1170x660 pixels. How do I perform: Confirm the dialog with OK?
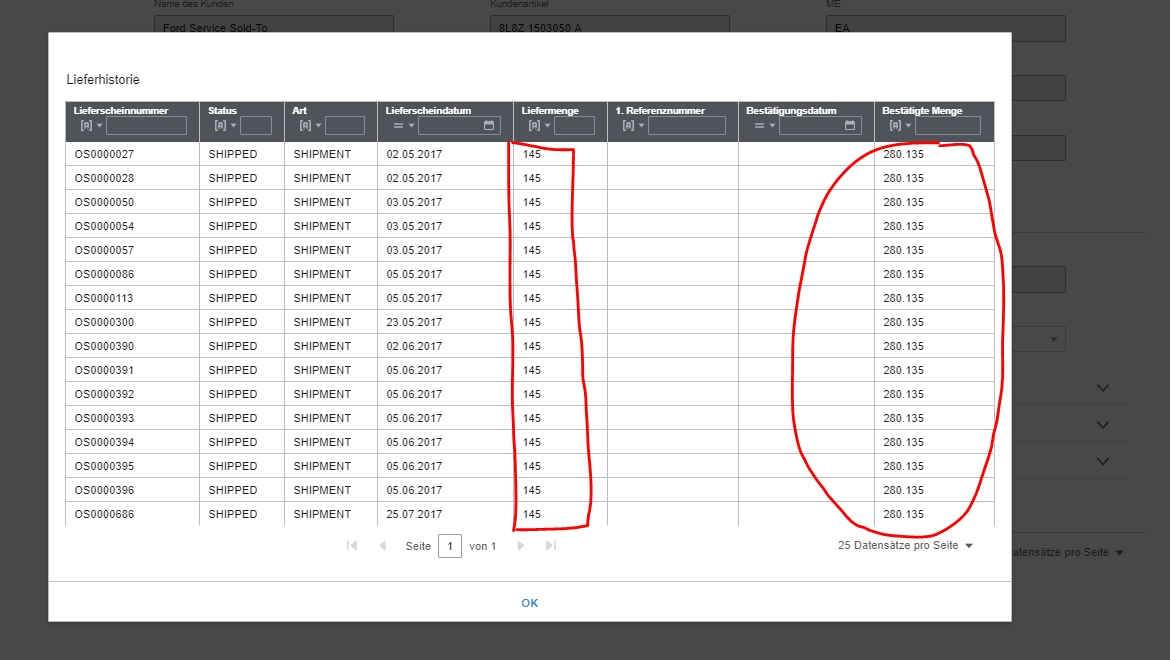(530, 603)
